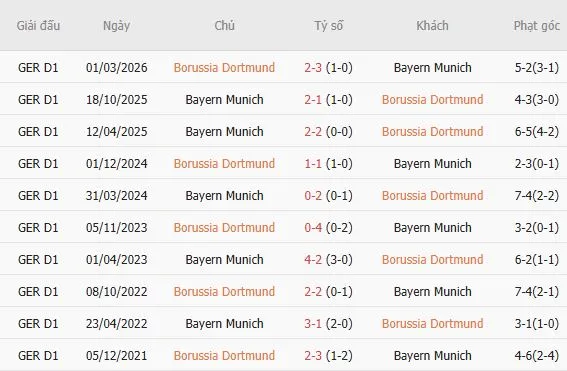This screenshot has width=567, height=371.
Task: Open Bayern Munich home team on 18/10/2025
Action: [x=224, y=99]
